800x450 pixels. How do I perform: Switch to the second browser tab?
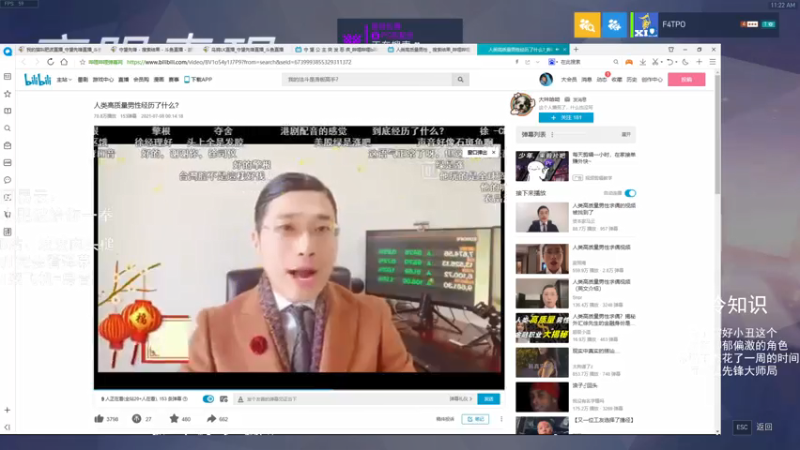click(153, 49)
